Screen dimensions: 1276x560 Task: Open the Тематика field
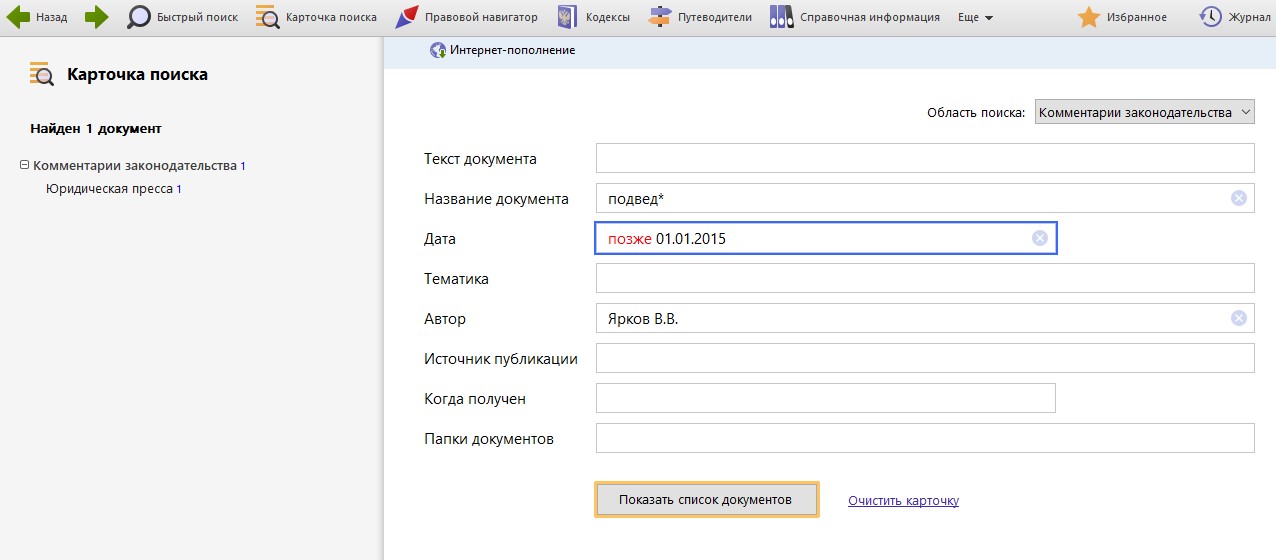[925, 278]
